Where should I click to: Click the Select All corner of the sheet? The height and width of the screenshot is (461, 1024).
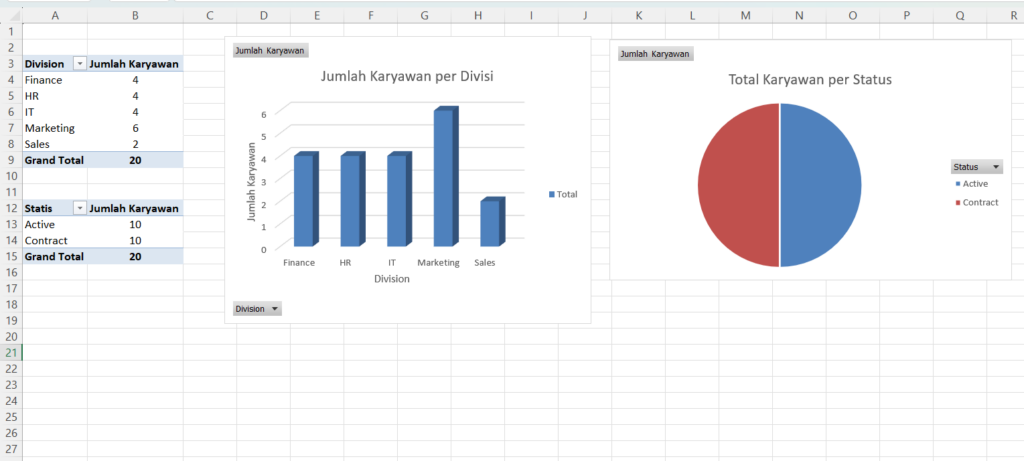tap(11, 16)
